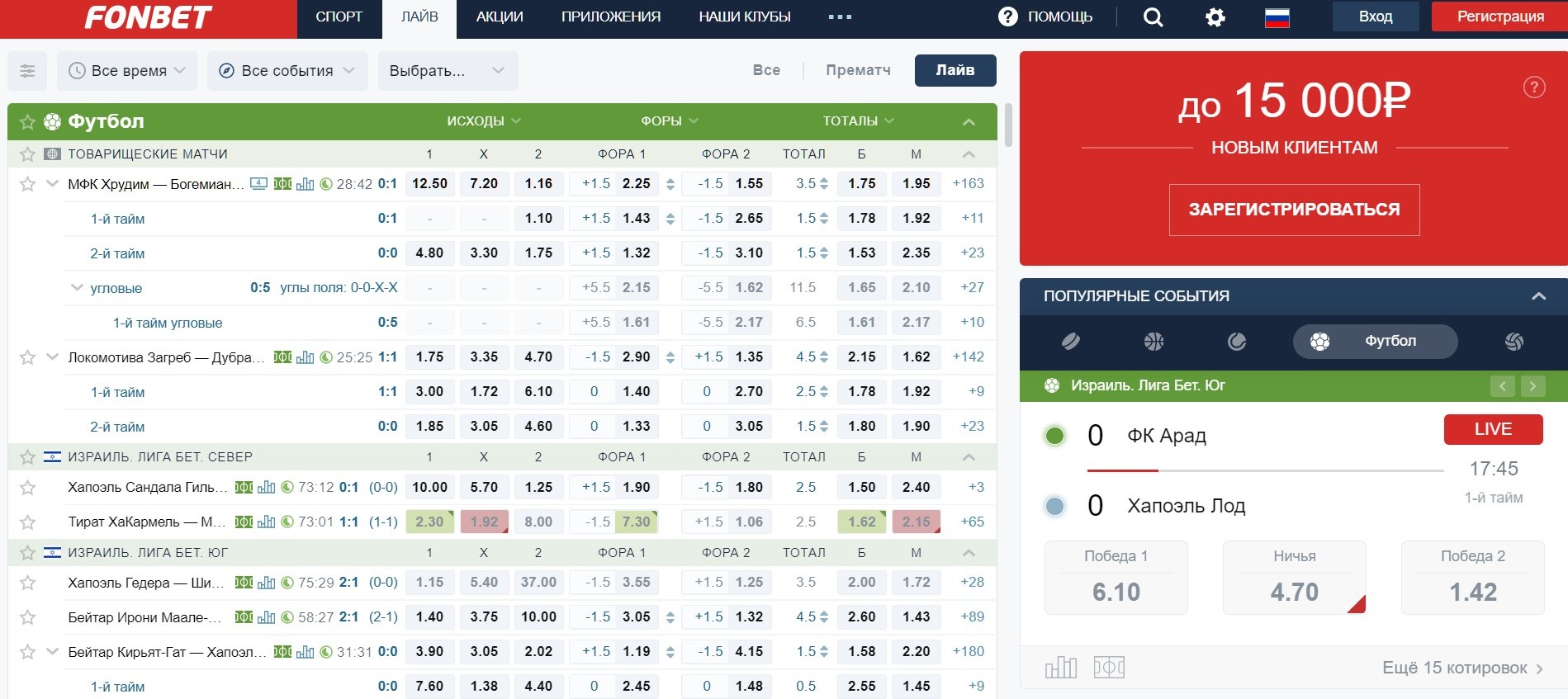Open the Все время time filter dropdown
Viewport: 1568px width, 699px height.
(127, 71)
